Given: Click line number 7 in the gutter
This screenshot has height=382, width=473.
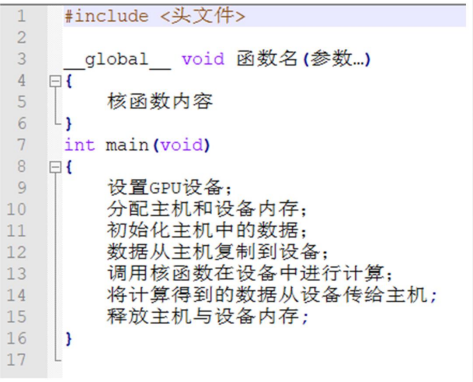Looking at the screenshot, I should [21, 145].
